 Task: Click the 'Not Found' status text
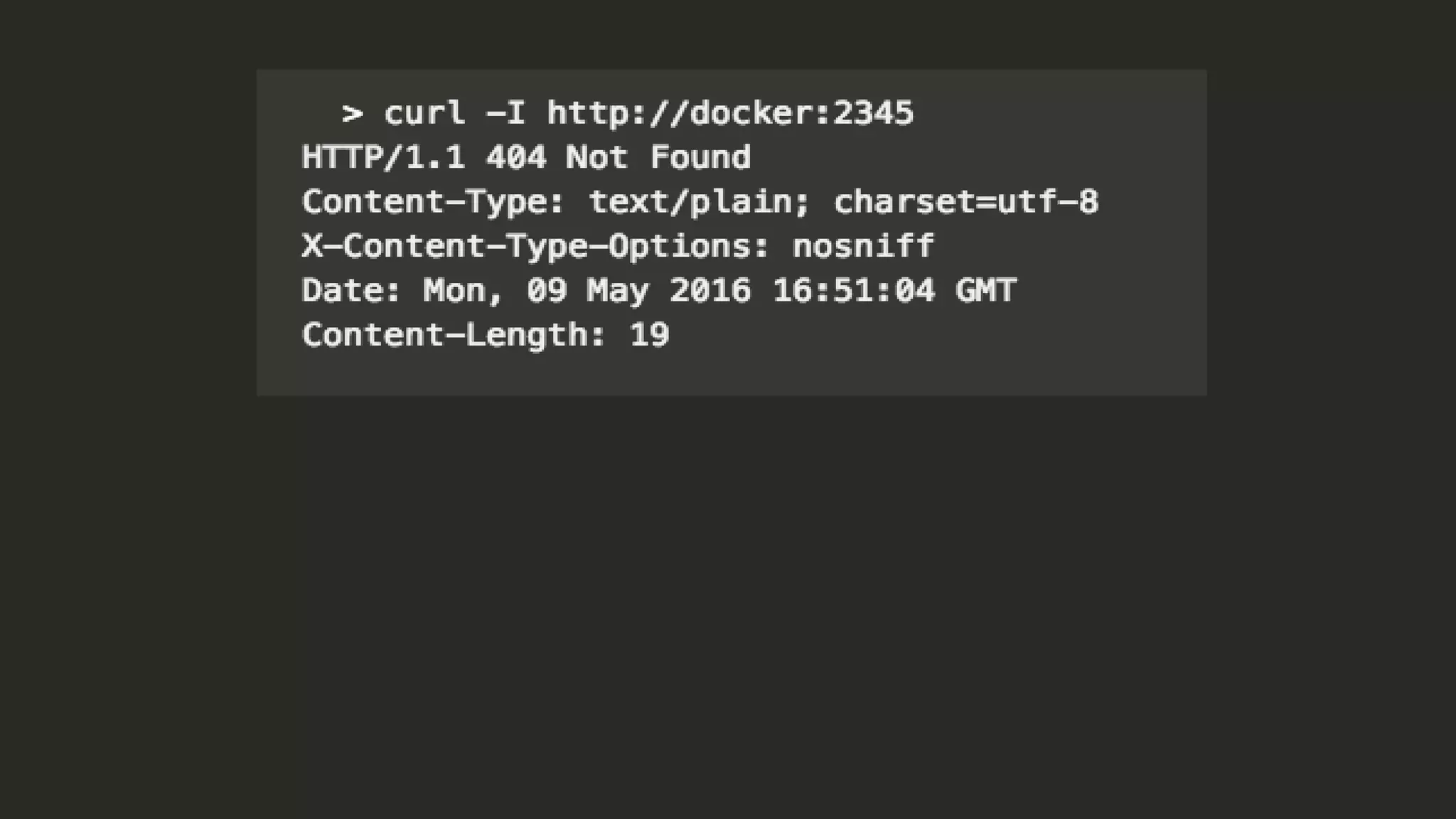point(658,158)
